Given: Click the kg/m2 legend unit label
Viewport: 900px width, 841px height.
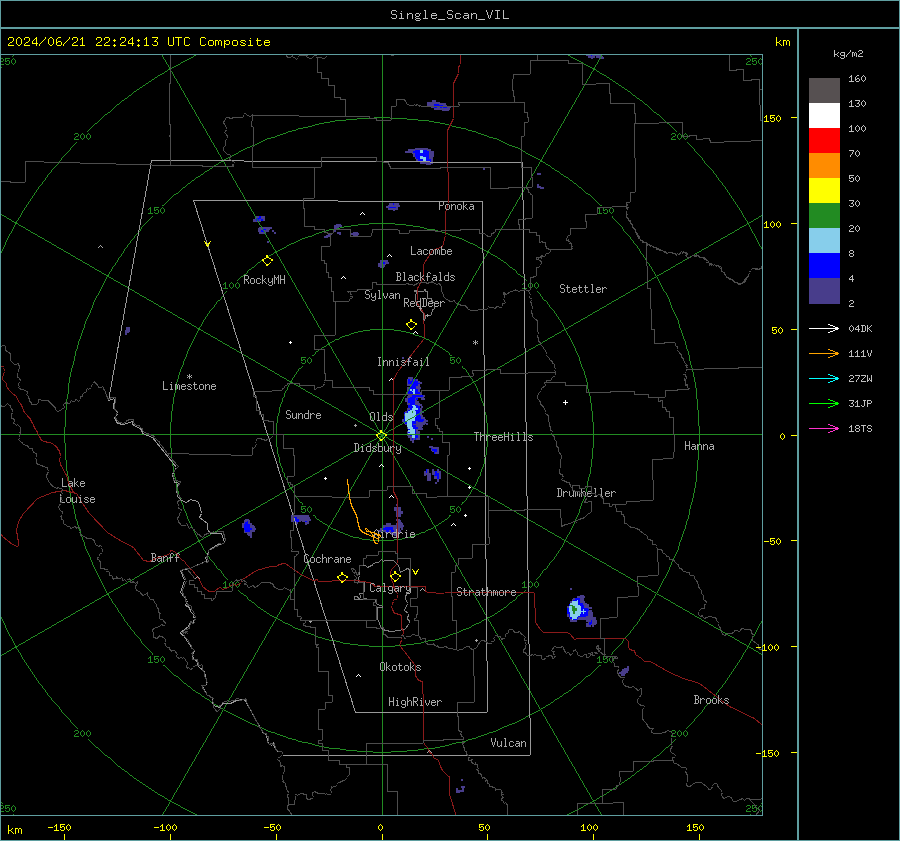Looking at the screenshot, I should (x=848, y=54).
